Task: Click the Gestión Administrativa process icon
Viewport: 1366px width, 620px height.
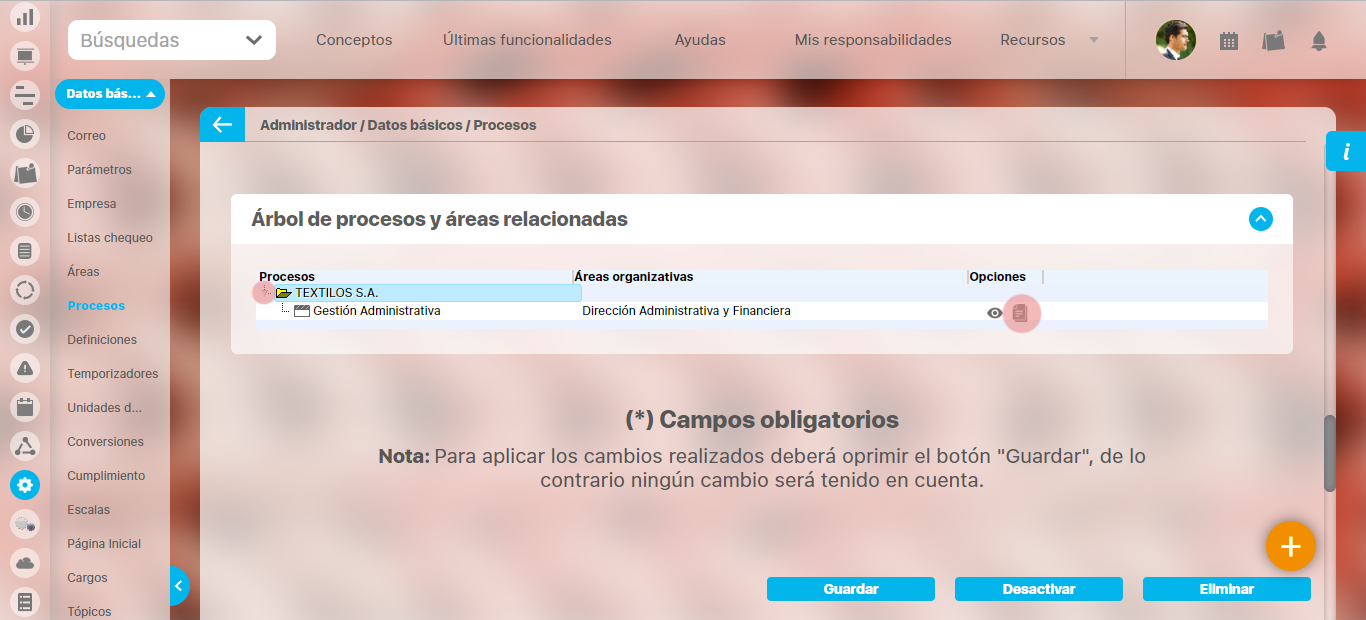Action: coord(301,311)
